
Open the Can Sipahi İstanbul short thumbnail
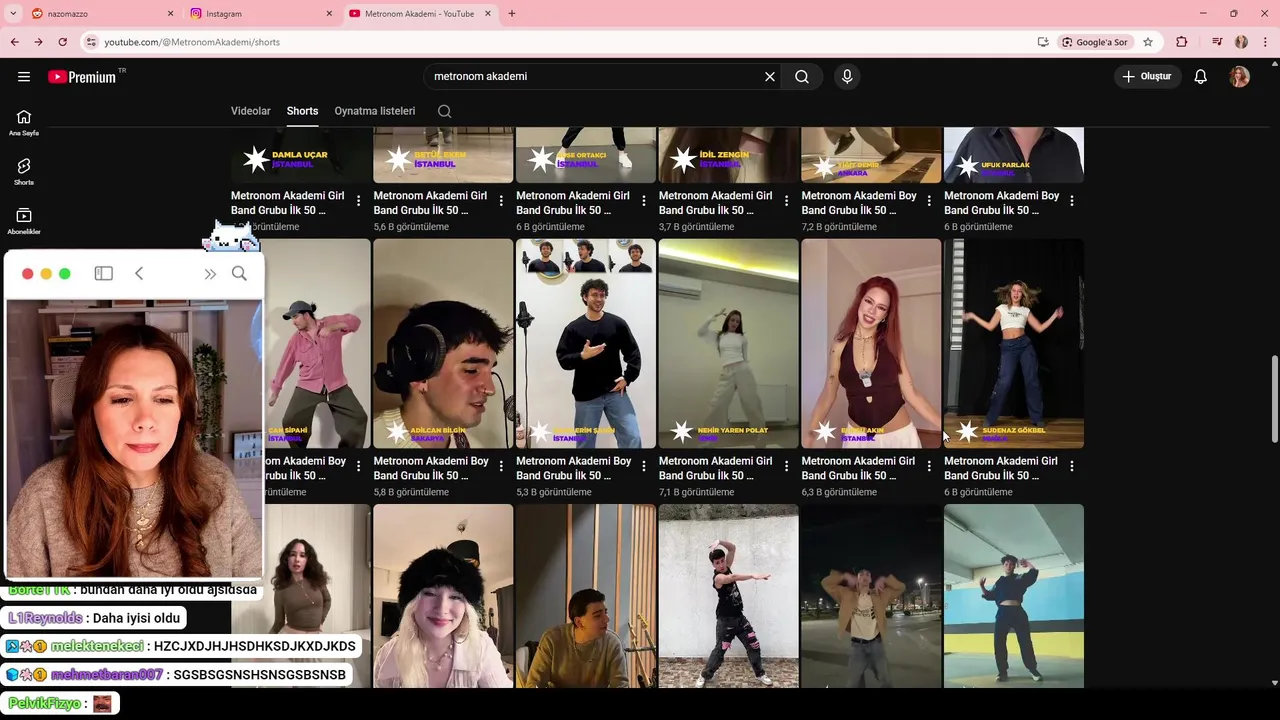(317, 343)
